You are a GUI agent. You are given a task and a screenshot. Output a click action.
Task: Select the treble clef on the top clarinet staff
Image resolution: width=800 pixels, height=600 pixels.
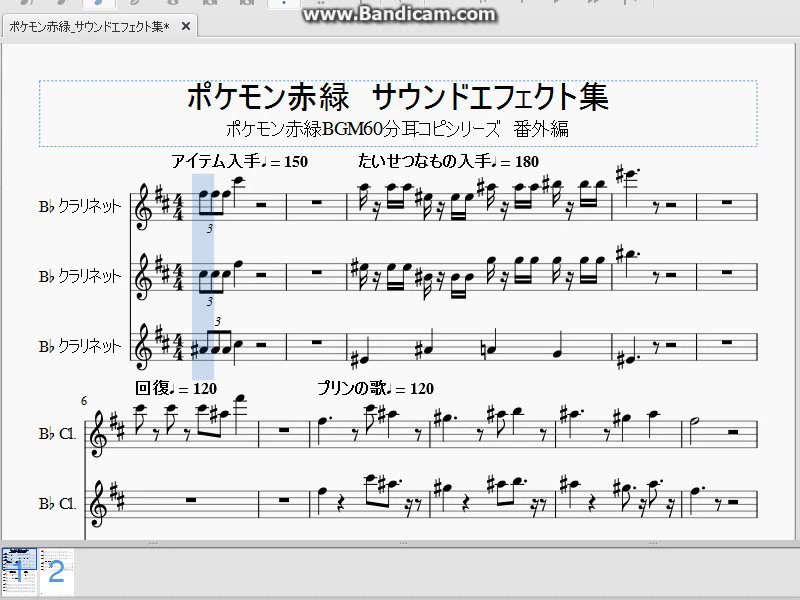pyautogui.click(x=142, y=208)
